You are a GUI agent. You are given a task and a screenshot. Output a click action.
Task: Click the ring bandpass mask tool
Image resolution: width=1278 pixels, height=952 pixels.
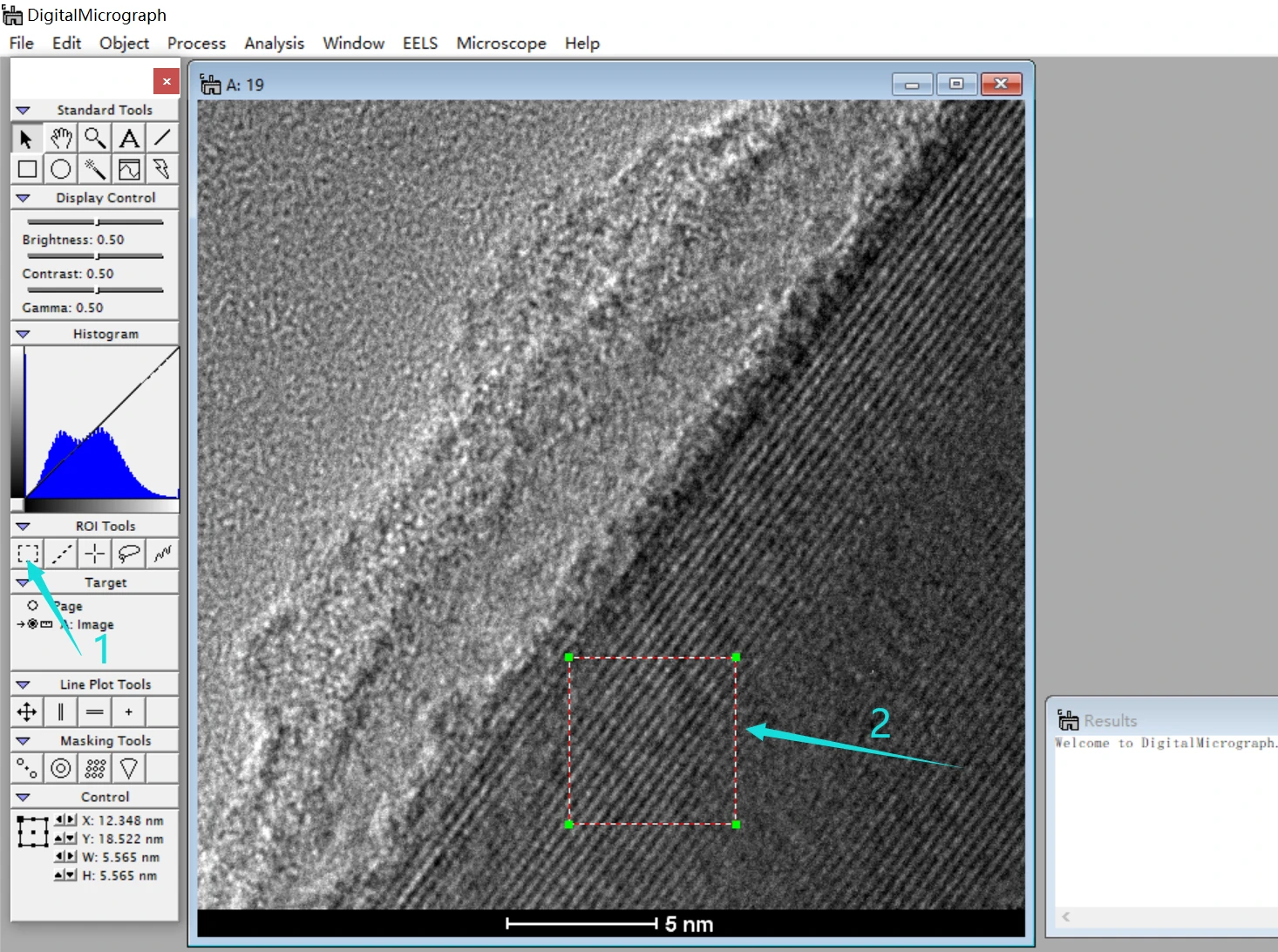[61, 768]
